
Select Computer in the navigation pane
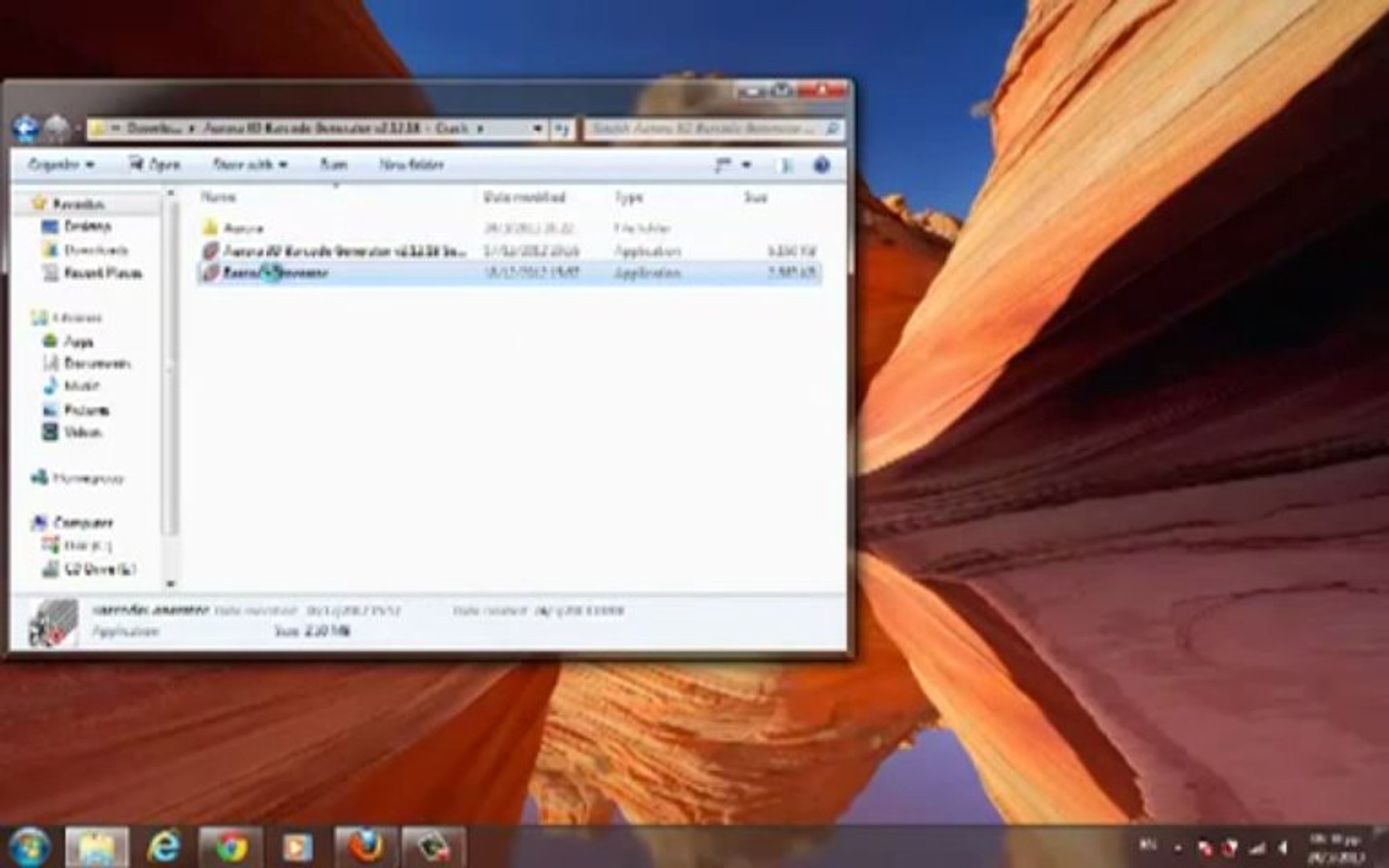coord(84,522)
